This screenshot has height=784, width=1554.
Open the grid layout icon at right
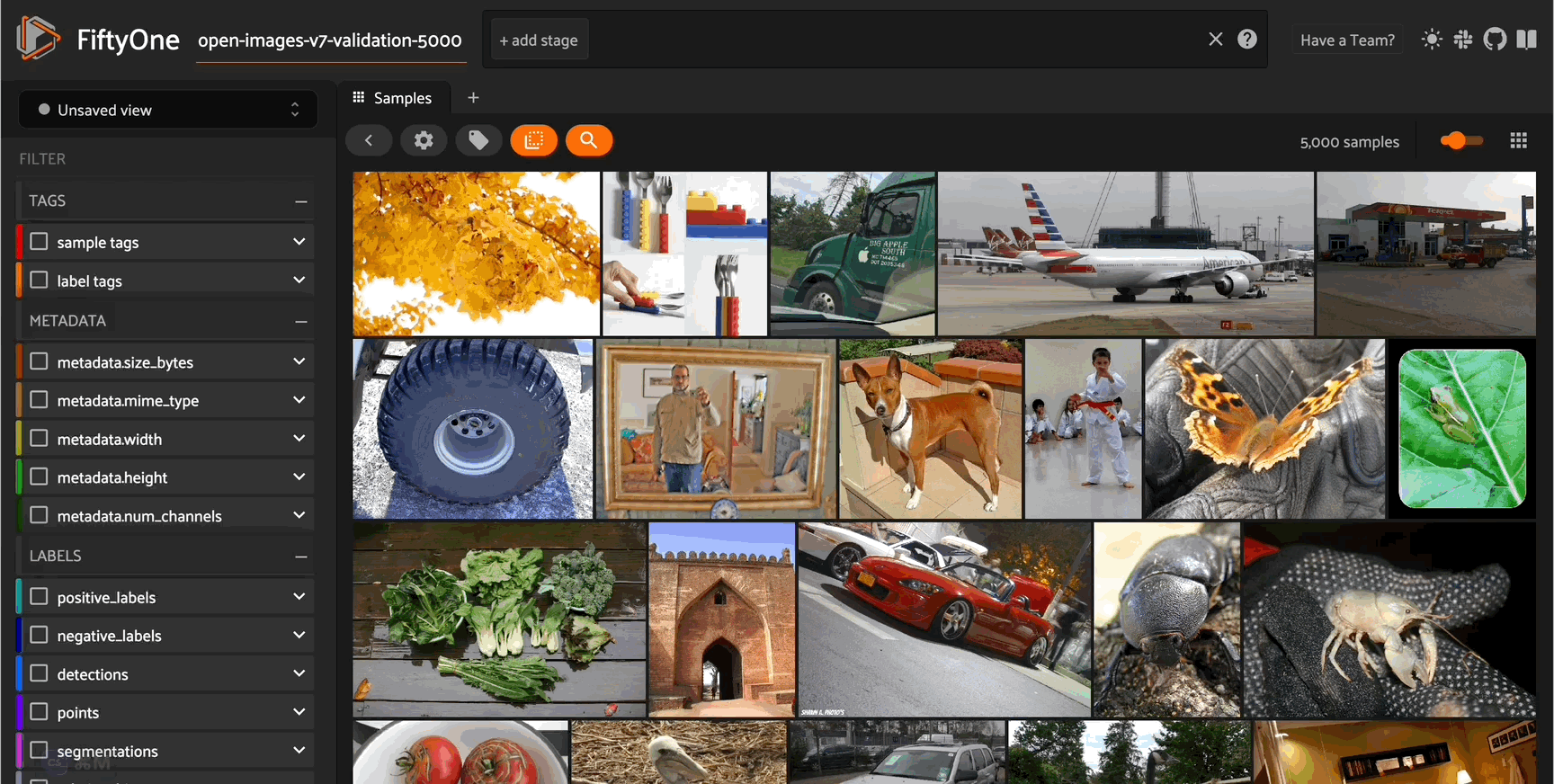click(x=1519, y=140)
